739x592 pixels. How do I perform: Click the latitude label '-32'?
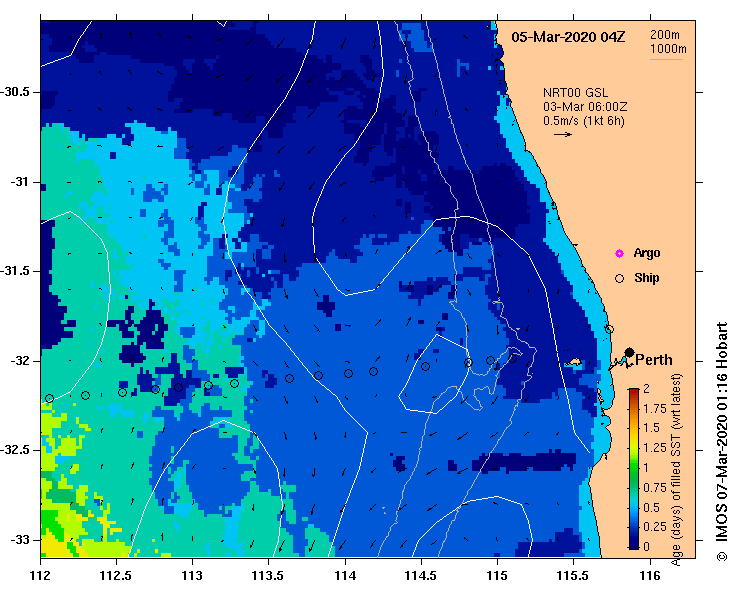(19, 361)
